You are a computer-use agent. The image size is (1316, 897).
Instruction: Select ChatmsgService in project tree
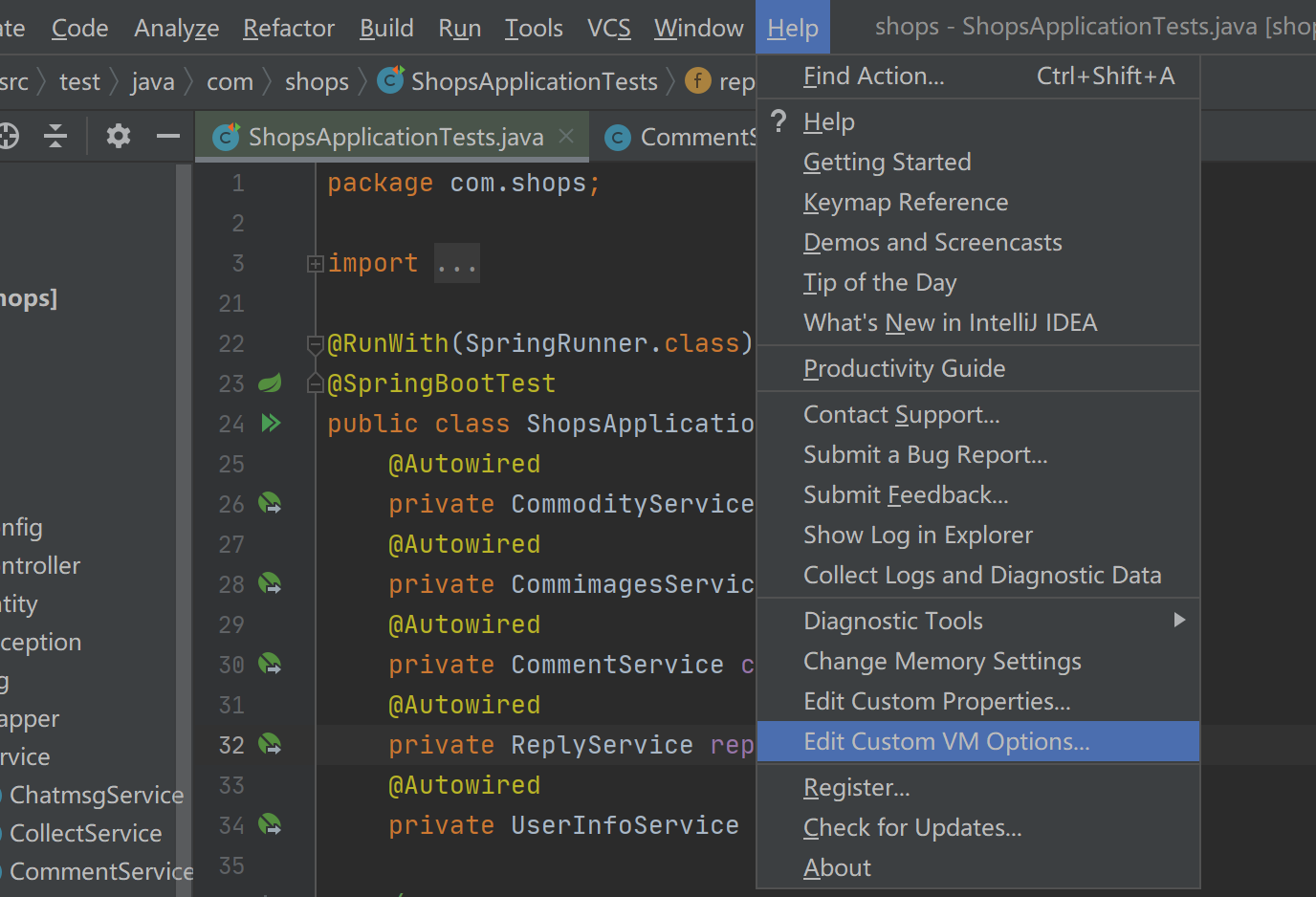tap(96, 795)
